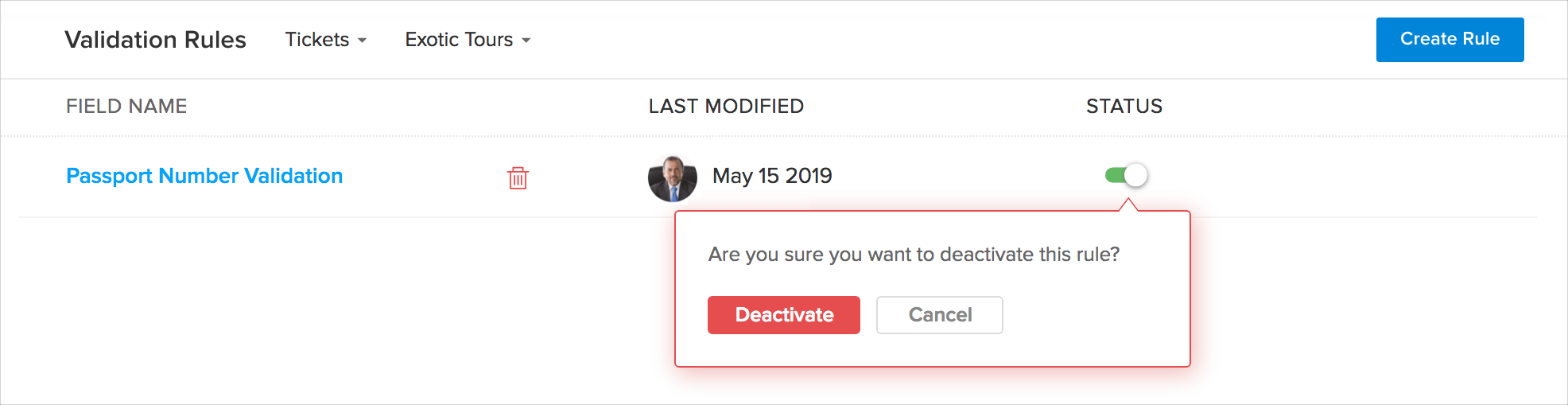Expand the Exotic Tours department dropdown

(x=467, y=40)
